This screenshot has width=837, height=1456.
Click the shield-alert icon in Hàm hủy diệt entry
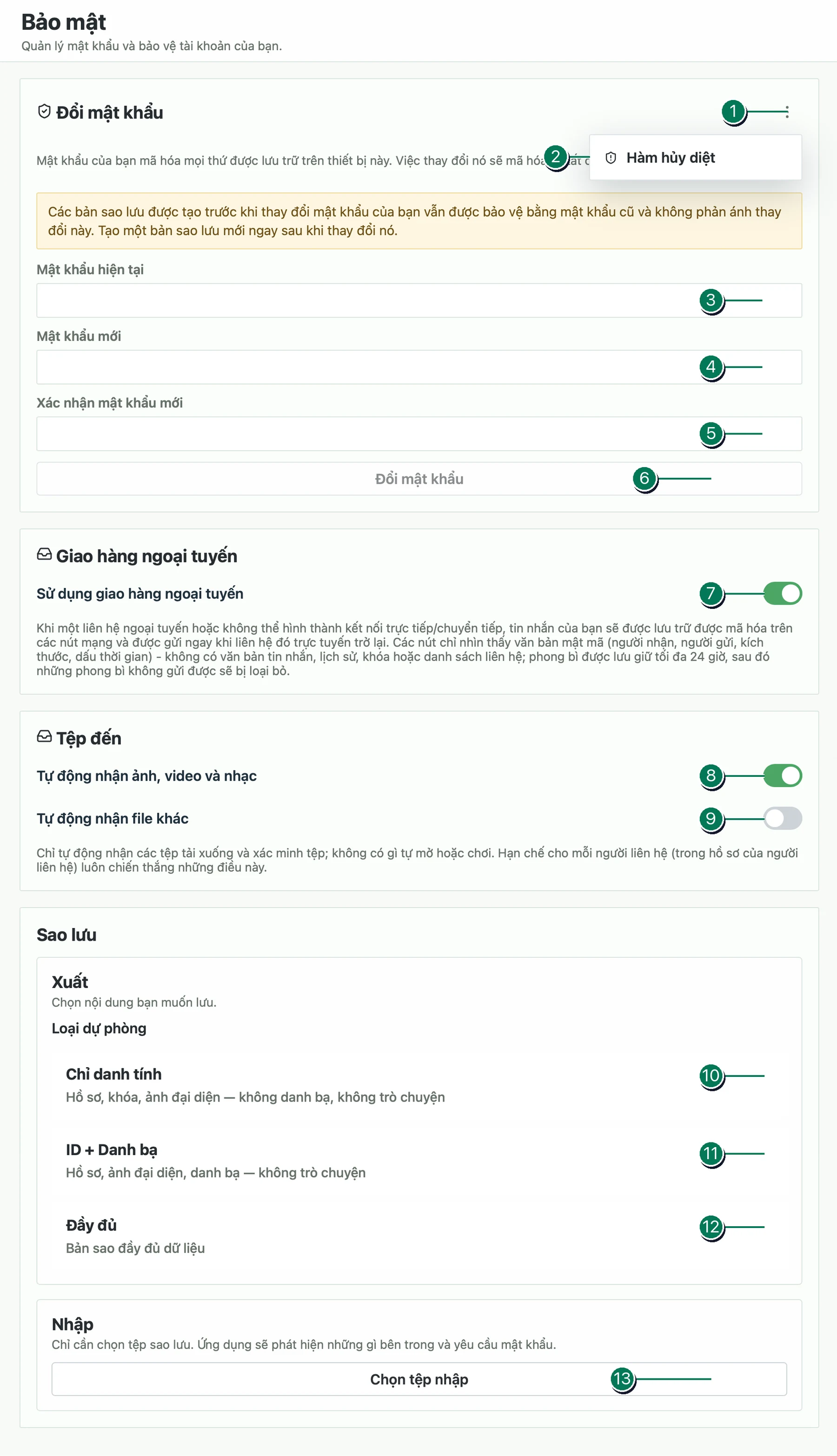[611, 158]
